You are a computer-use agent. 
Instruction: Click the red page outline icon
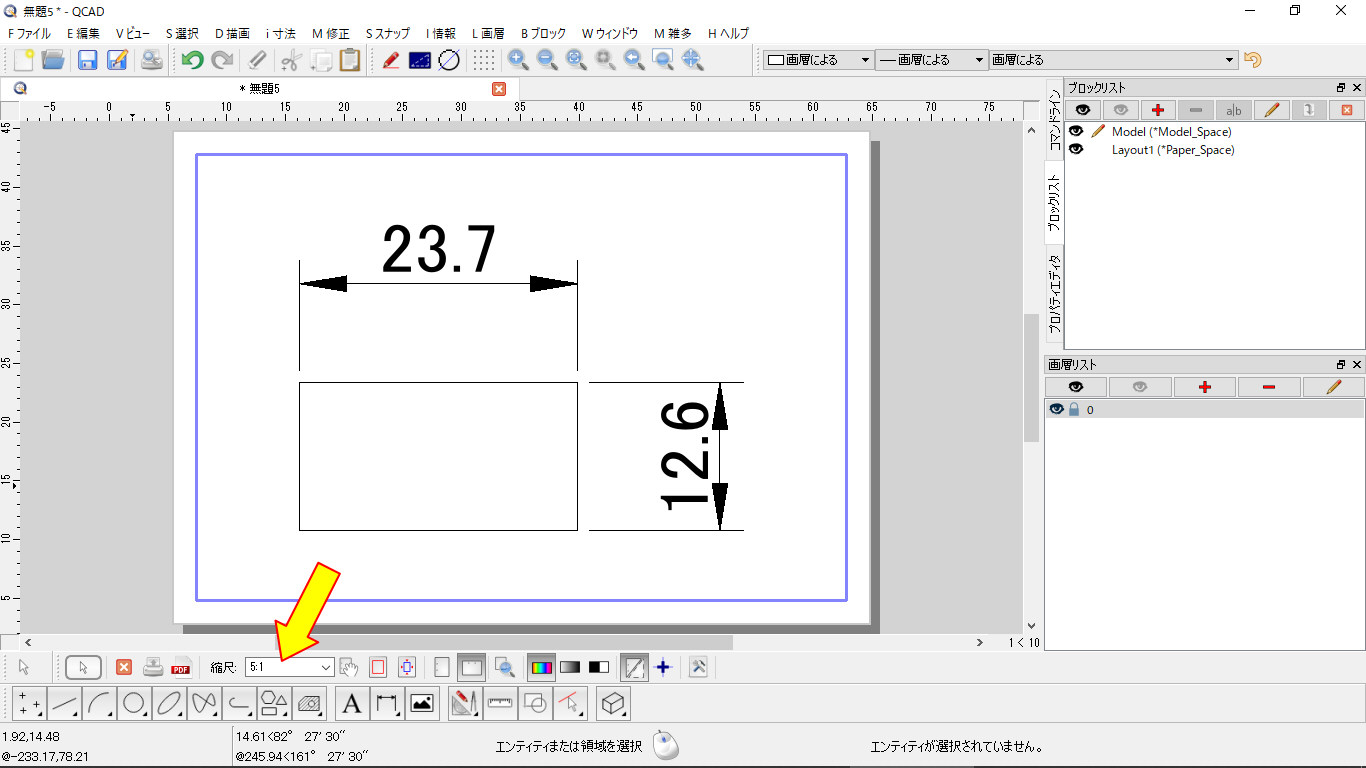[x=378, y=667]
